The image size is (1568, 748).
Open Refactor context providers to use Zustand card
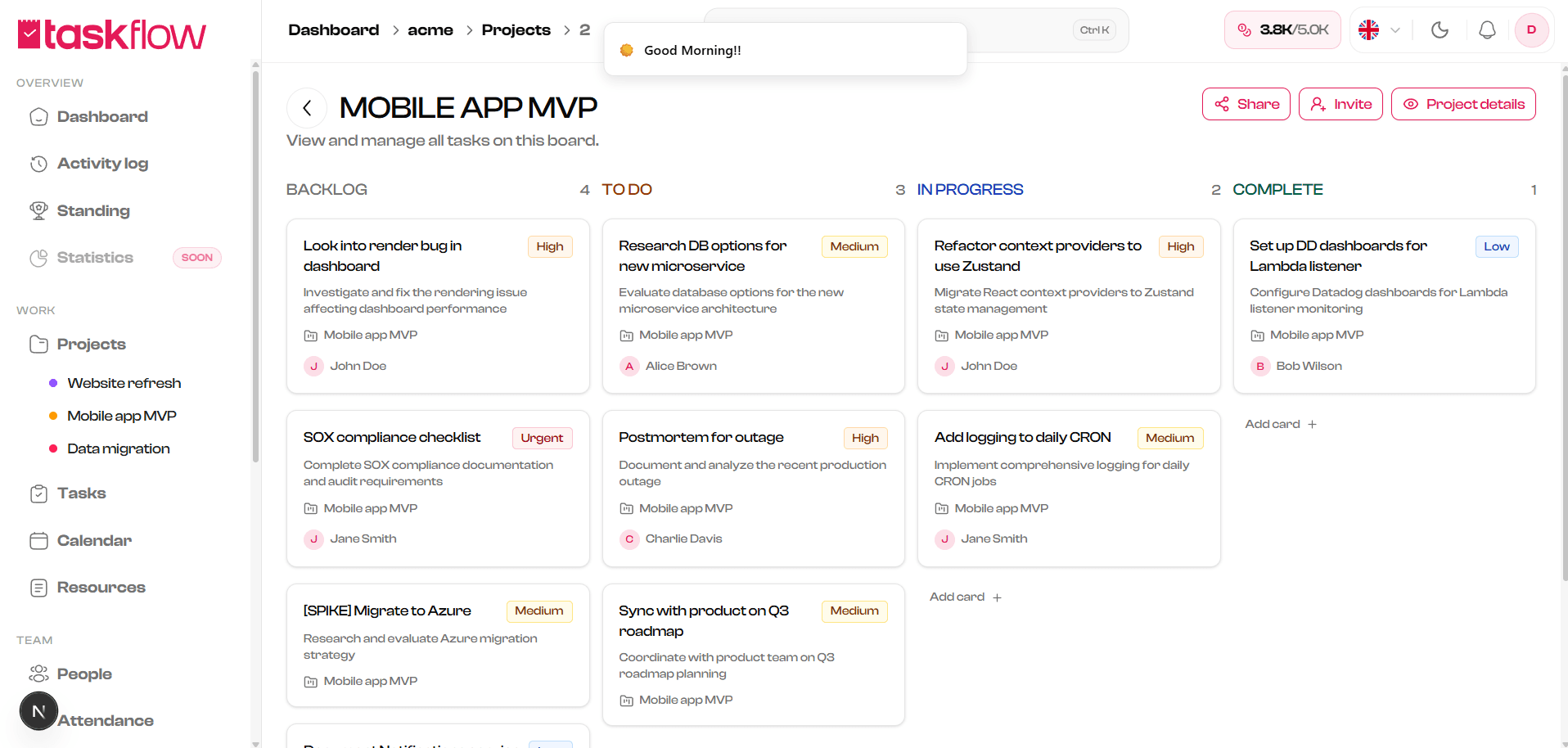coord(1069,306)
